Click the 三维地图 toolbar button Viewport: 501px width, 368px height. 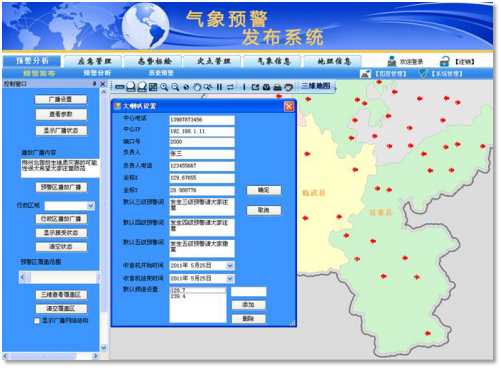point(316,86)
